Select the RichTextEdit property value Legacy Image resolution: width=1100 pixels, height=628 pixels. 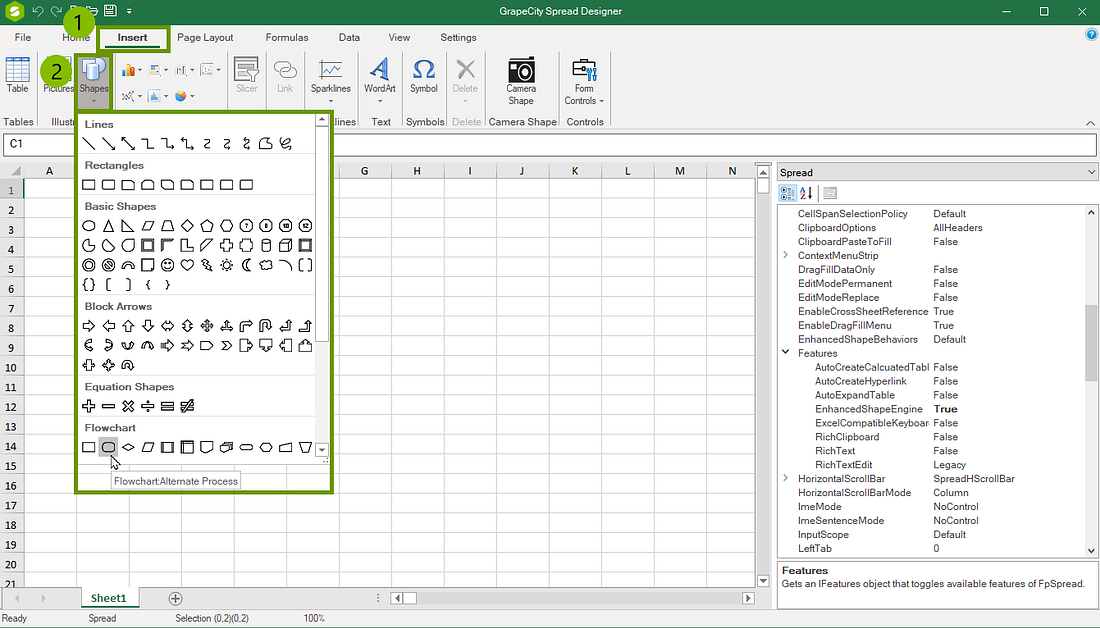[x=949, y=465]
